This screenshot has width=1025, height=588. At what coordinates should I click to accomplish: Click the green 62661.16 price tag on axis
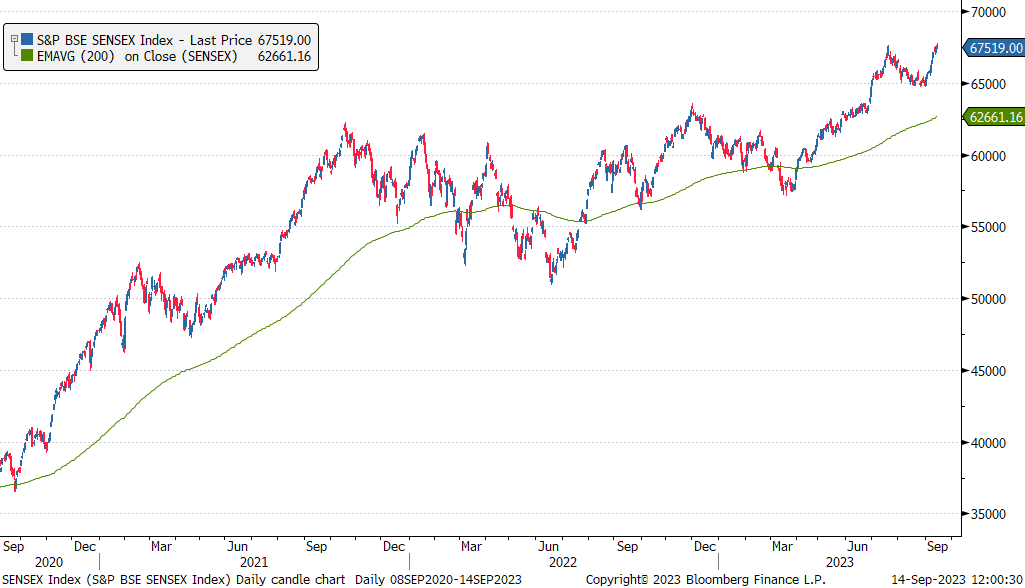coord(994,117)
